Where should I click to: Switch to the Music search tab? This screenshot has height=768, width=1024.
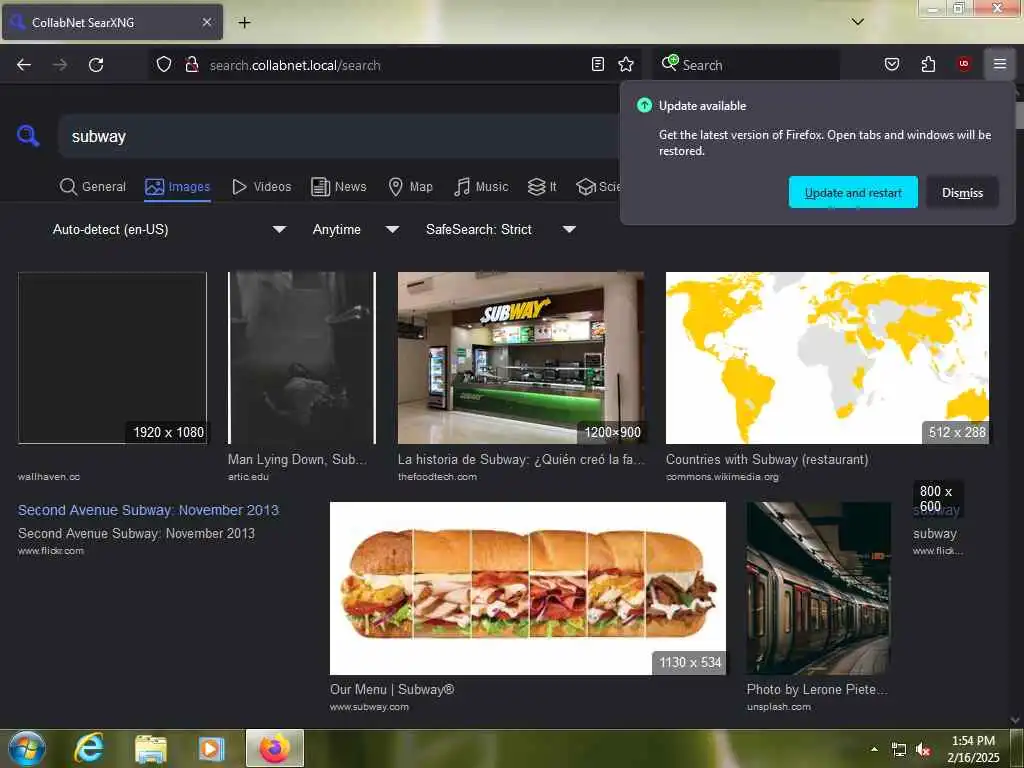click(481, 187)
